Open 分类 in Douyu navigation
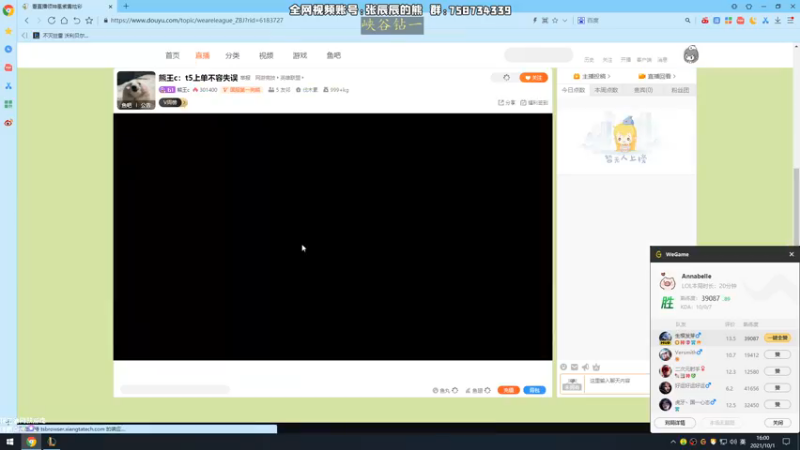This screenshot has width=800, height=450. tap(232, 55)
